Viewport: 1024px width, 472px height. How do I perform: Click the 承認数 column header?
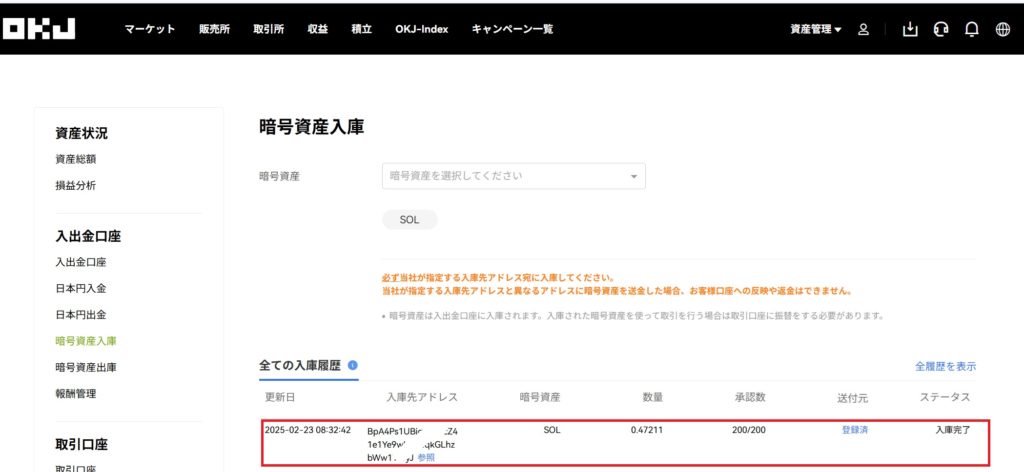coord(750,398)
